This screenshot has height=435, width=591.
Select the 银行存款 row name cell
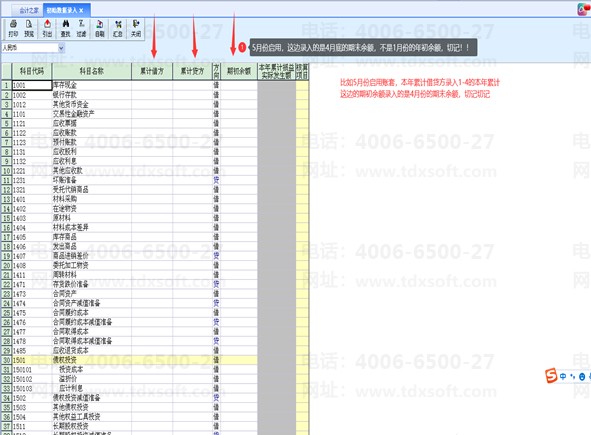pyautogui.click(x=92, y=95)
